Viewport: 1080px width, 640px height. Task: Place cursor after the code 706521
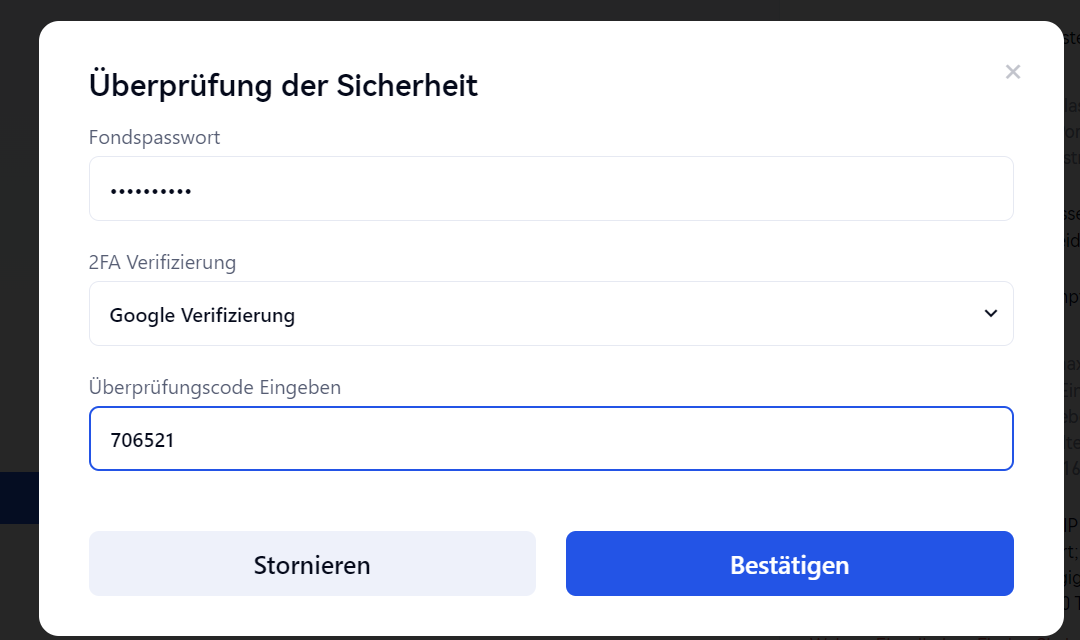(177, 439)
